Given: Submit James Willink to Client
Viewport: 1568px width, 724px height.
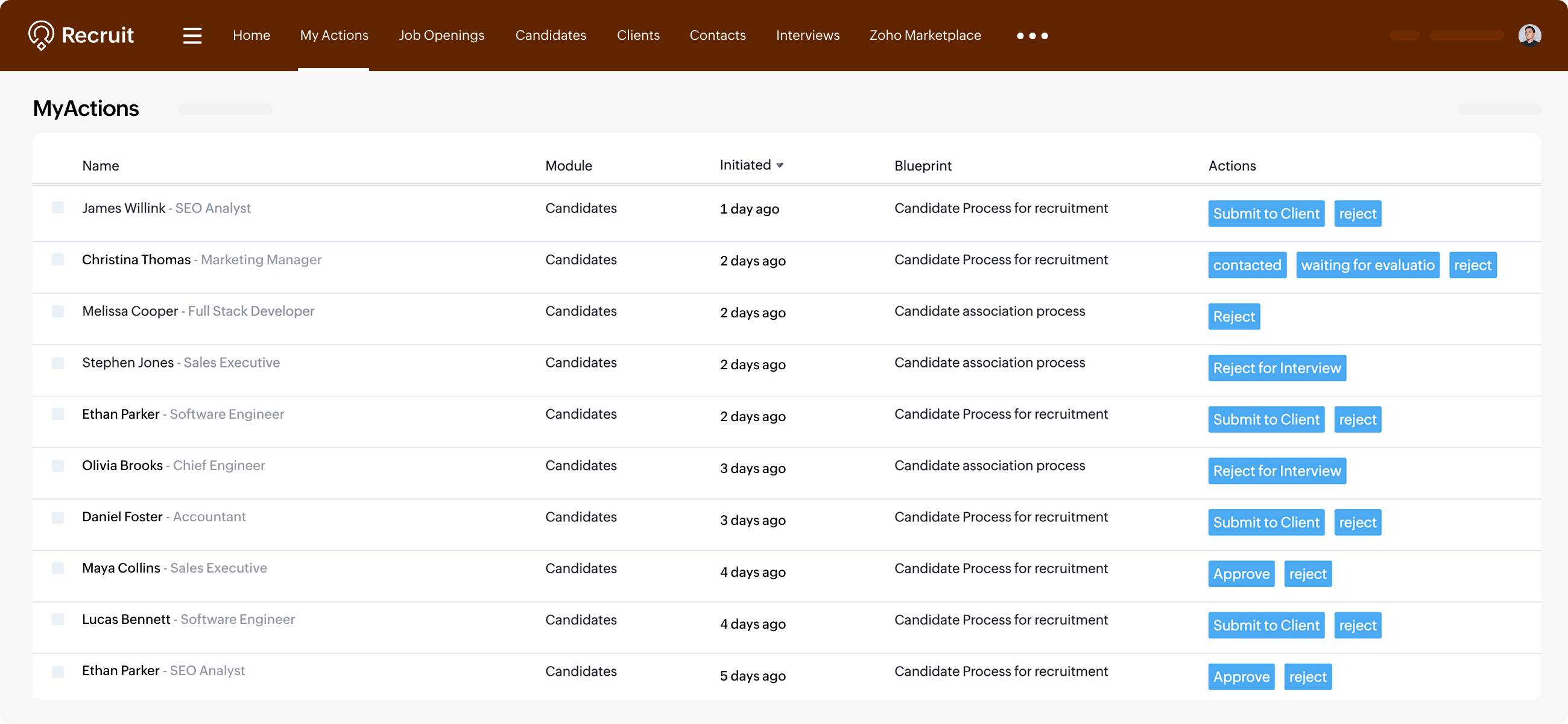Looking at the screenshot, I should coord(1265,214).
